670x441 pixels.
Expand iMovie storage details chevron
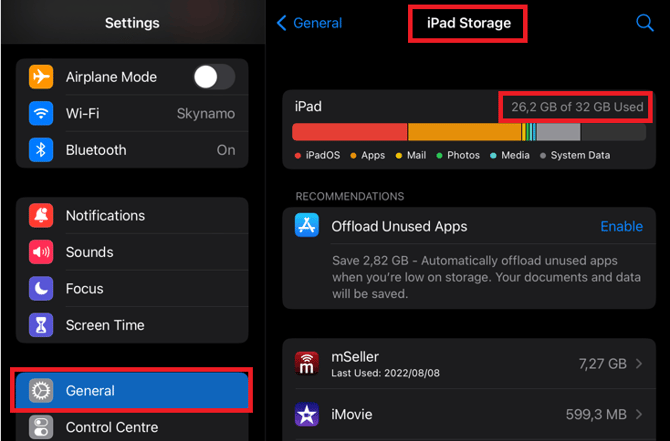[x=640, y=414]
